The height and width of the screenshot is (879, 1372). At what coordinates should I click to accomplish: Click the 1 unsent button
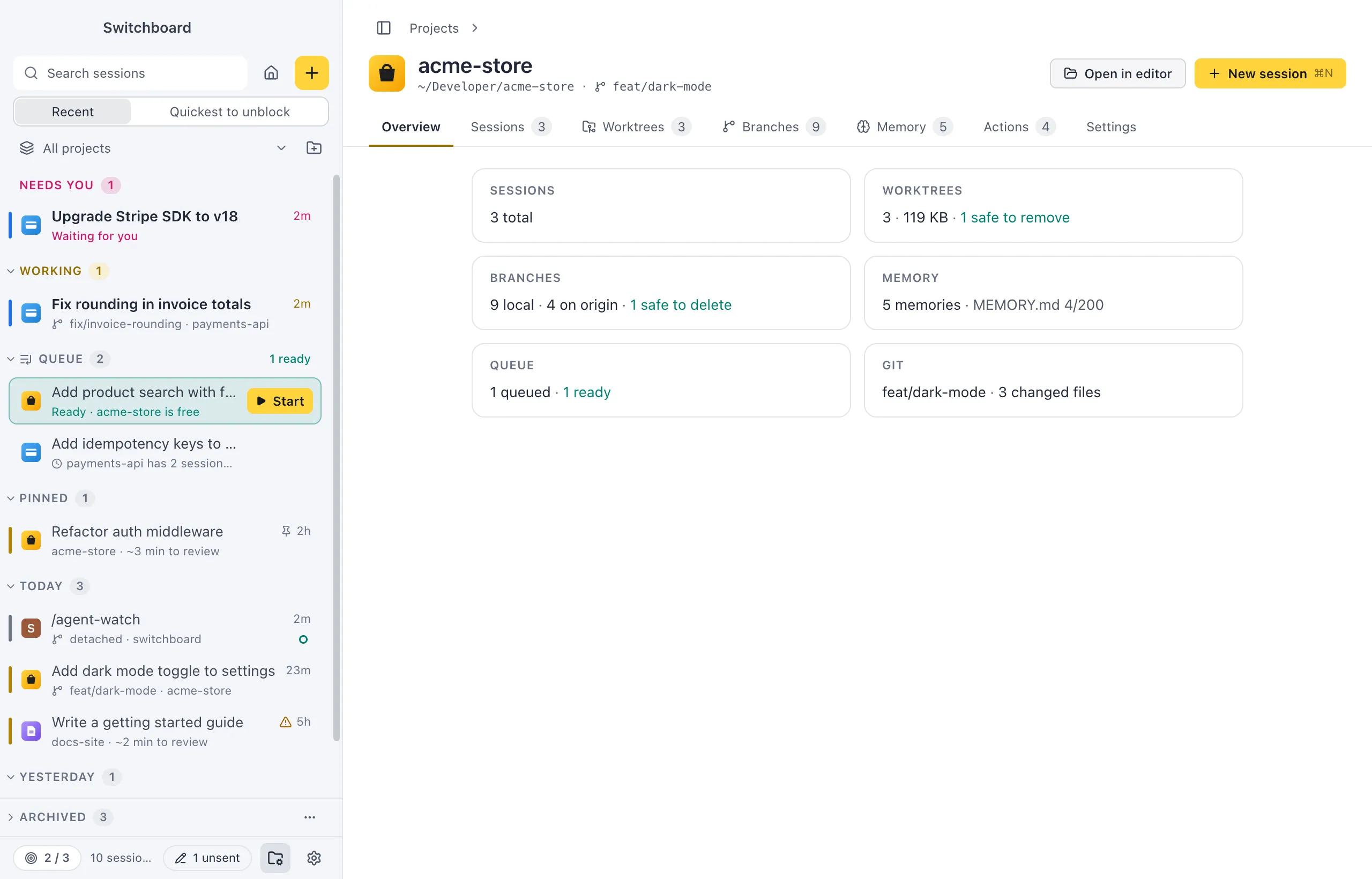click(x=207, y=858)
